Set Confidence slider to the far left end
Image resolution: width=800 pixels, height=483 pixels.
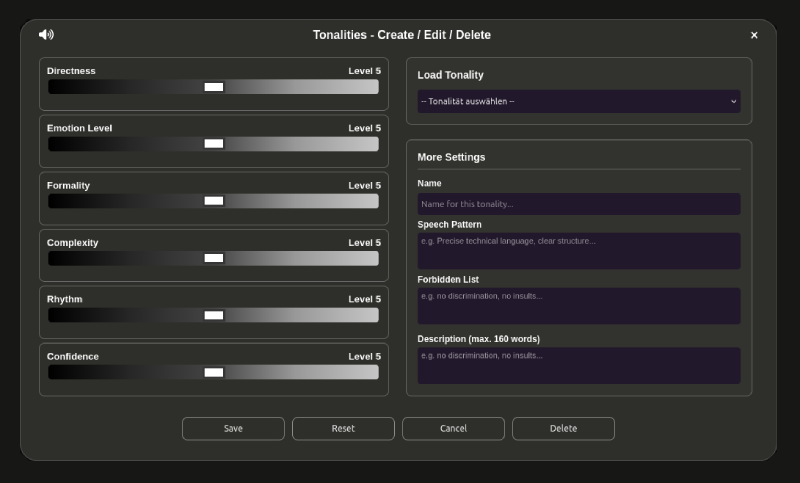pyautogui.click(x=50, y=372)
